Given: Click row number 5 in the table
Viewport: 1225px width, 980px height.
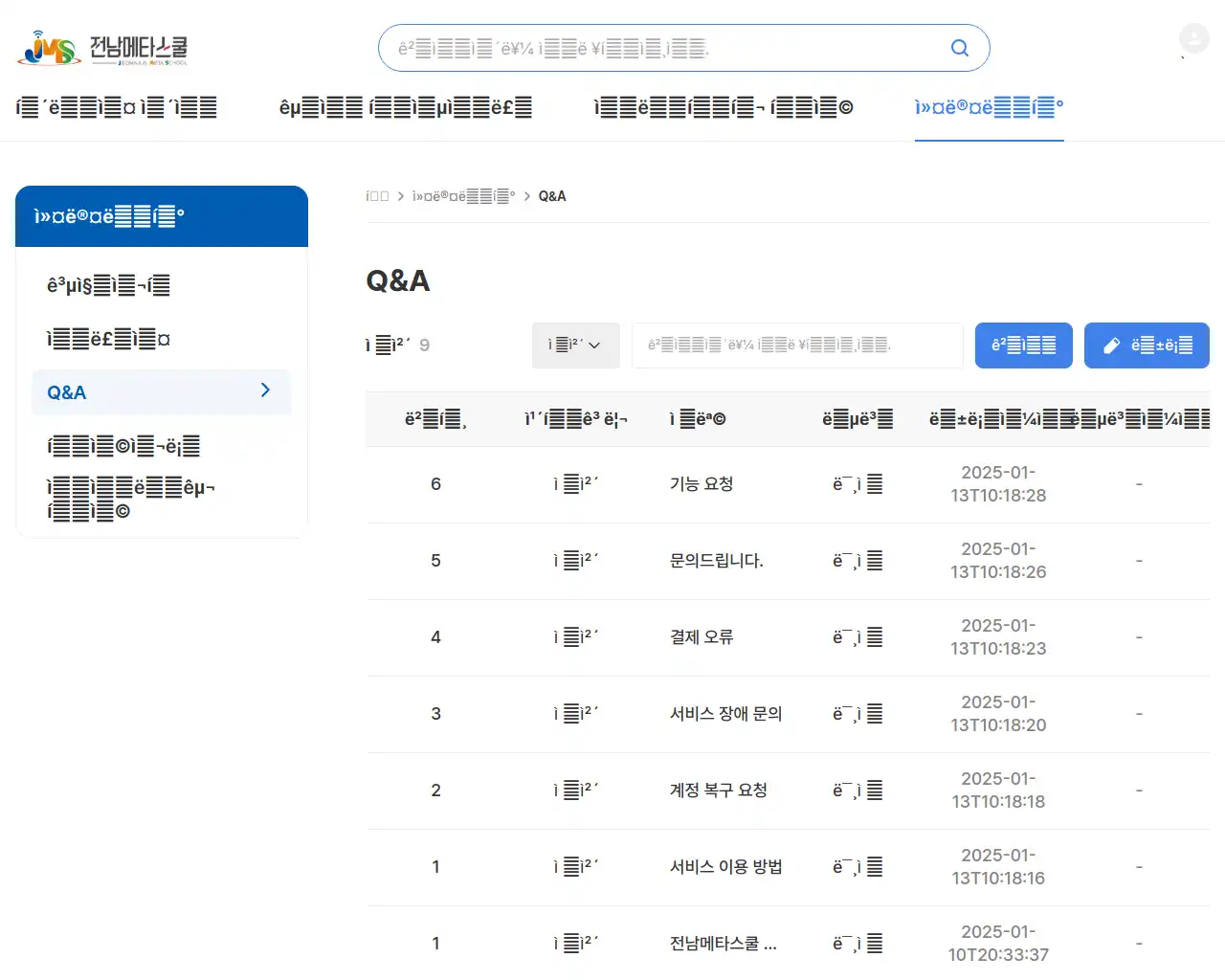Looking at the screenshot, I should (435, 561).
